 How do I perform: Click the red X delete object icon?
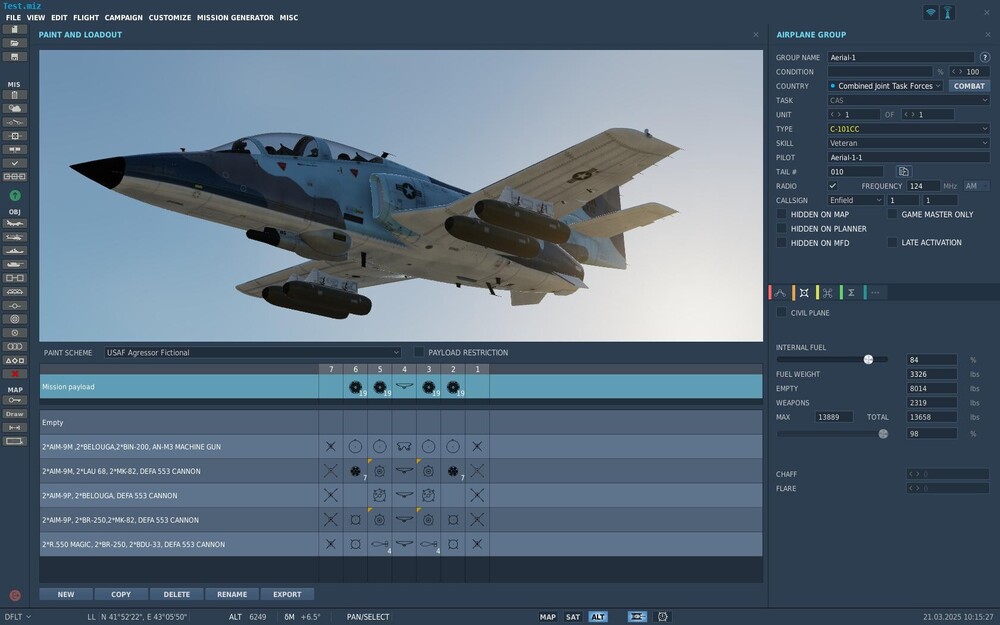tap(15, 373)
